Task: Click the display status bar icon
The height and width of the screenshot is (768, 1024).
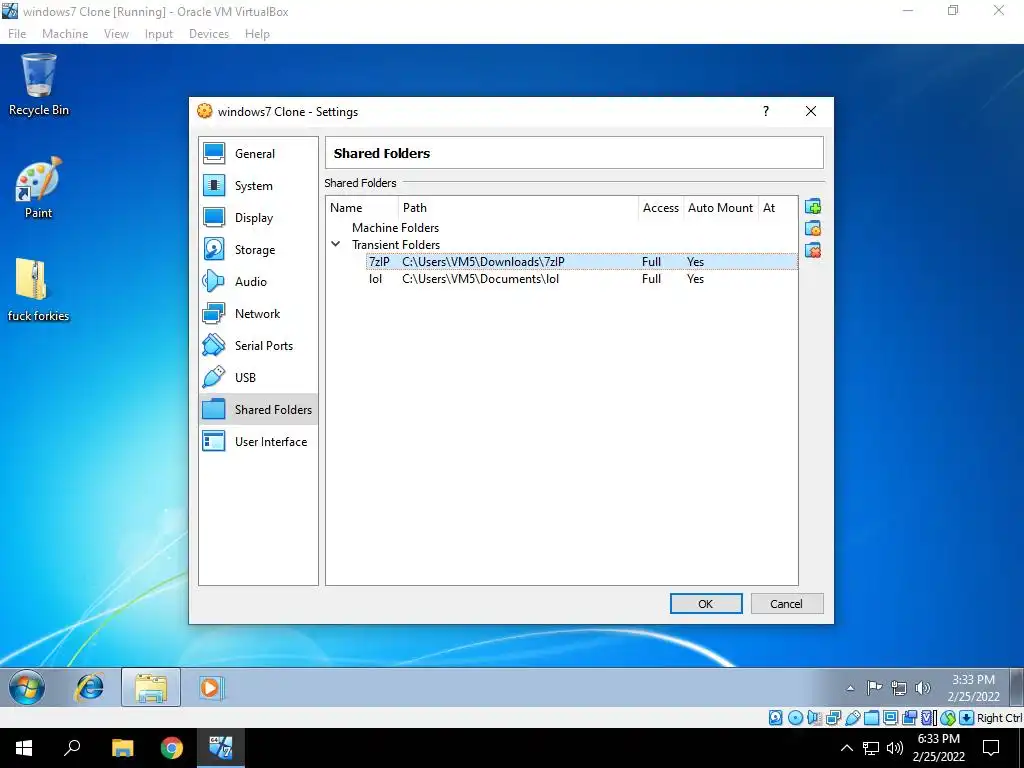Action: (x=890, y=718)
